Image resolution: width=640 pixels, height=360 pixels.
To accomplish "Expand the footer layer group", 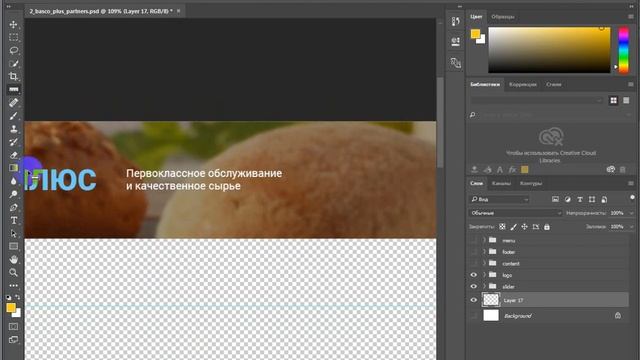I will [484, 251].
